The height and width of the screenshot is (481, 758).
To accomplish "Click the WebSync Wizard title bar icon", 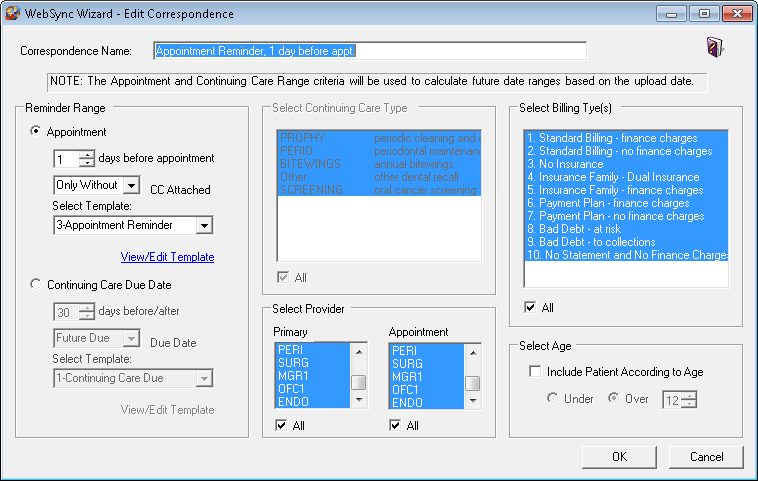I will pos(13,14).
